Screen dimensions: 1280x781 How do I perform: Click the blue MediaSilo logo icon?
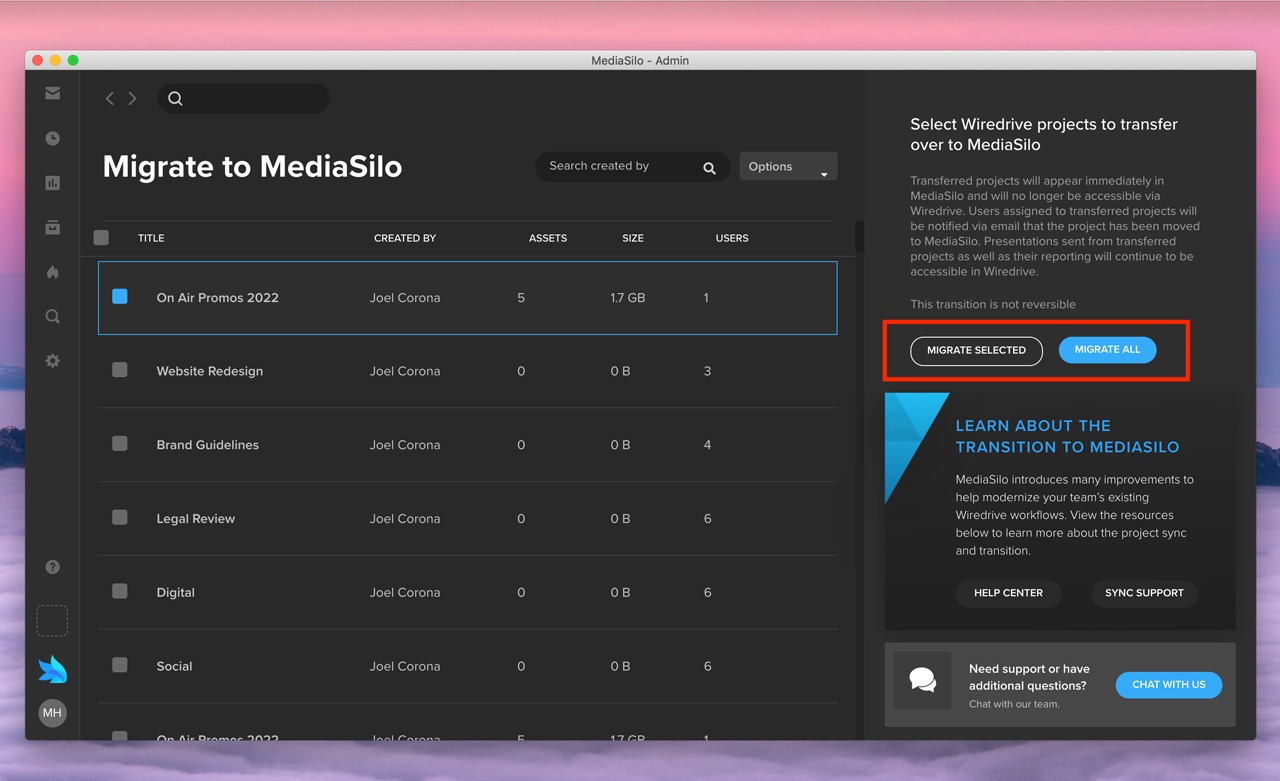coord(52,668)
